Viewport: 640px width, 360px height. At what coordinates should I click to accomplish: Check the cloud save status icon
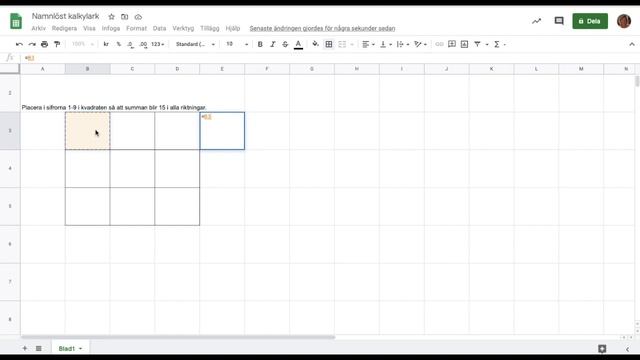(x=138, y=17)
